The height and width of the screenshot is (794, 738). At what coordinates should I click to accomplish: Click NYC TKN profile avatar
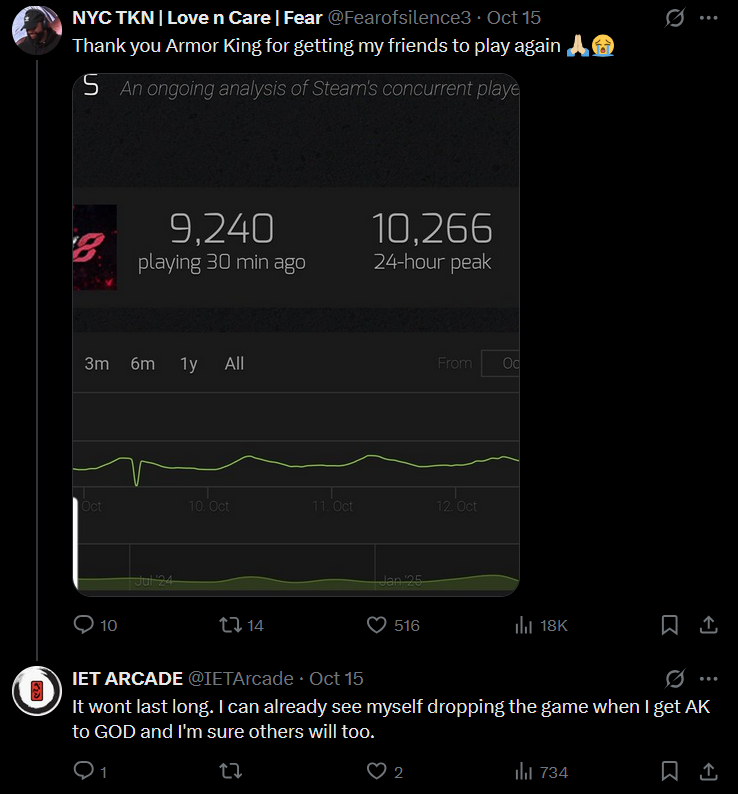pos(36,30)
